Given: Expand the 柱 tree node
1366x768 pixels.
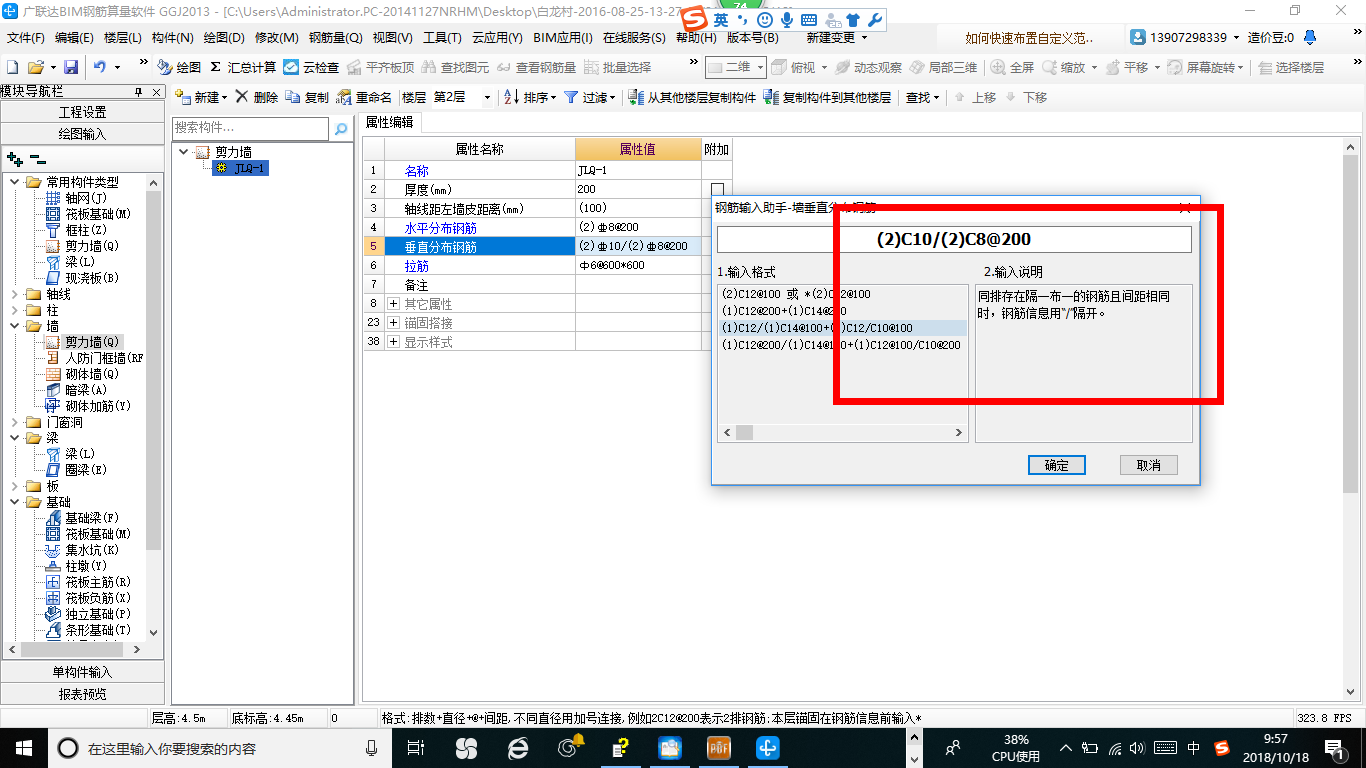Looking at the screenshot, I should pos(15,310).
